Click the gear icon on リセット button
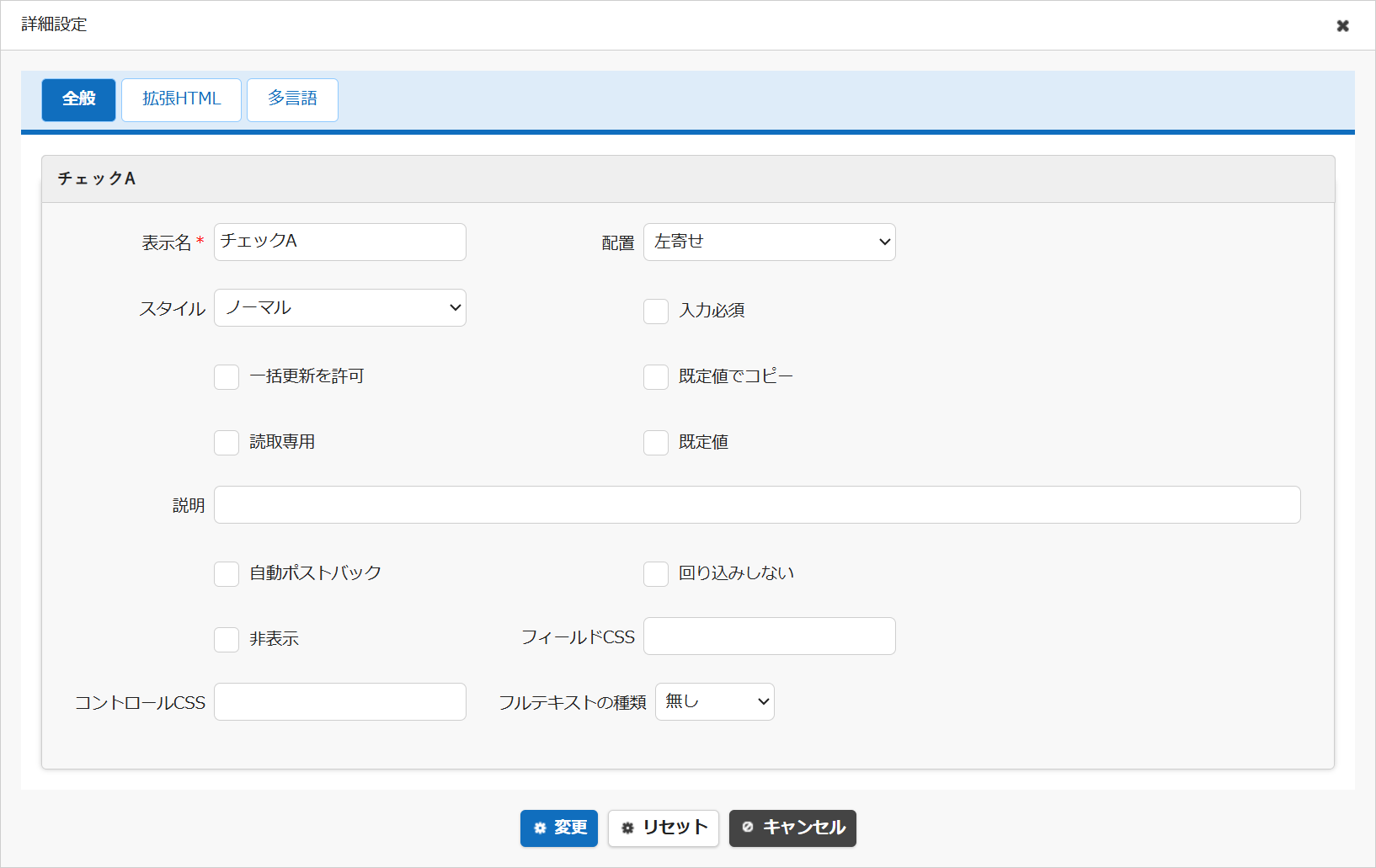The width and height of the screenshot is (1376, 868). coord(627,828)
